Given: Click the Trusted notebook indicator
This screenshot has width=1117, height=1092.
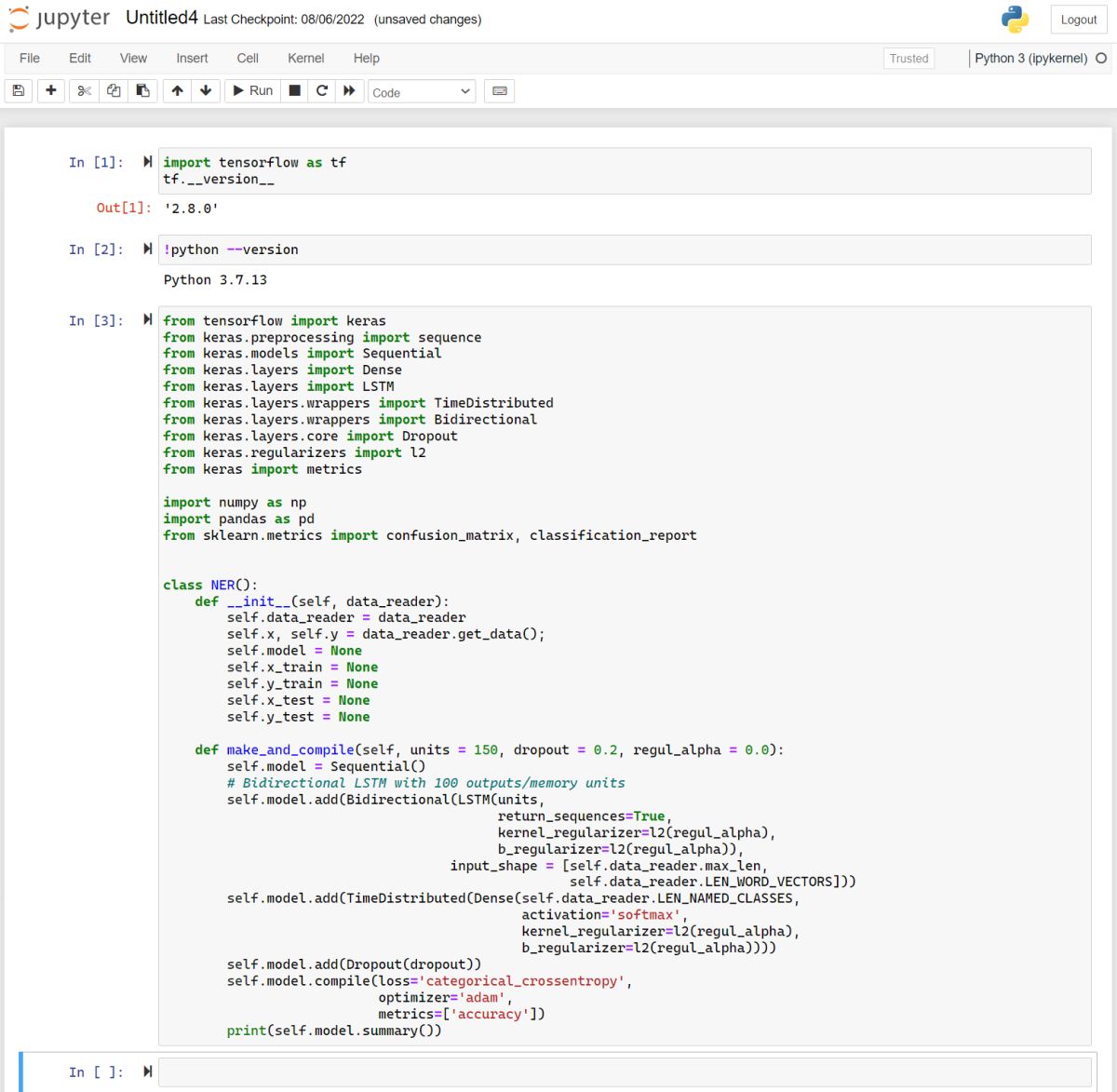Looking at the screenshot, I should pyautogui.click(x=908, y=58).
